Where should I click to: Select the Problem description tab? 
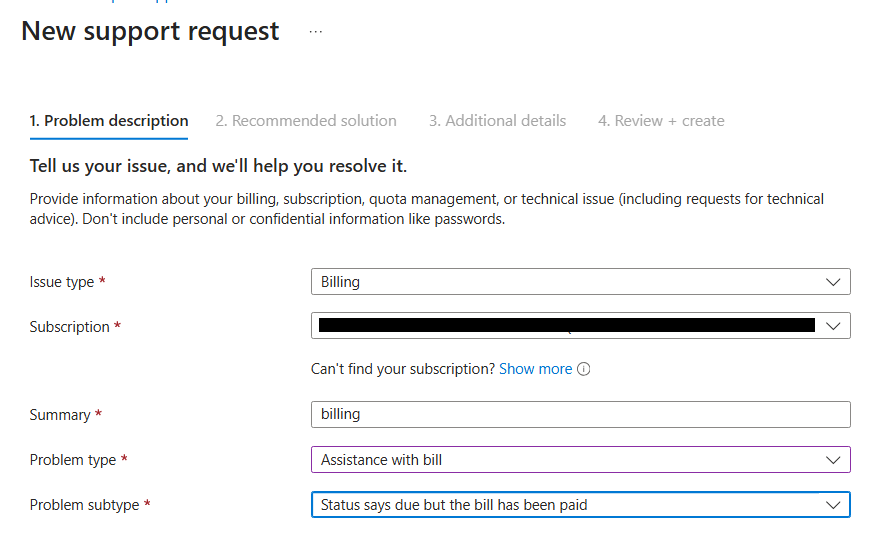click(109, 121)
